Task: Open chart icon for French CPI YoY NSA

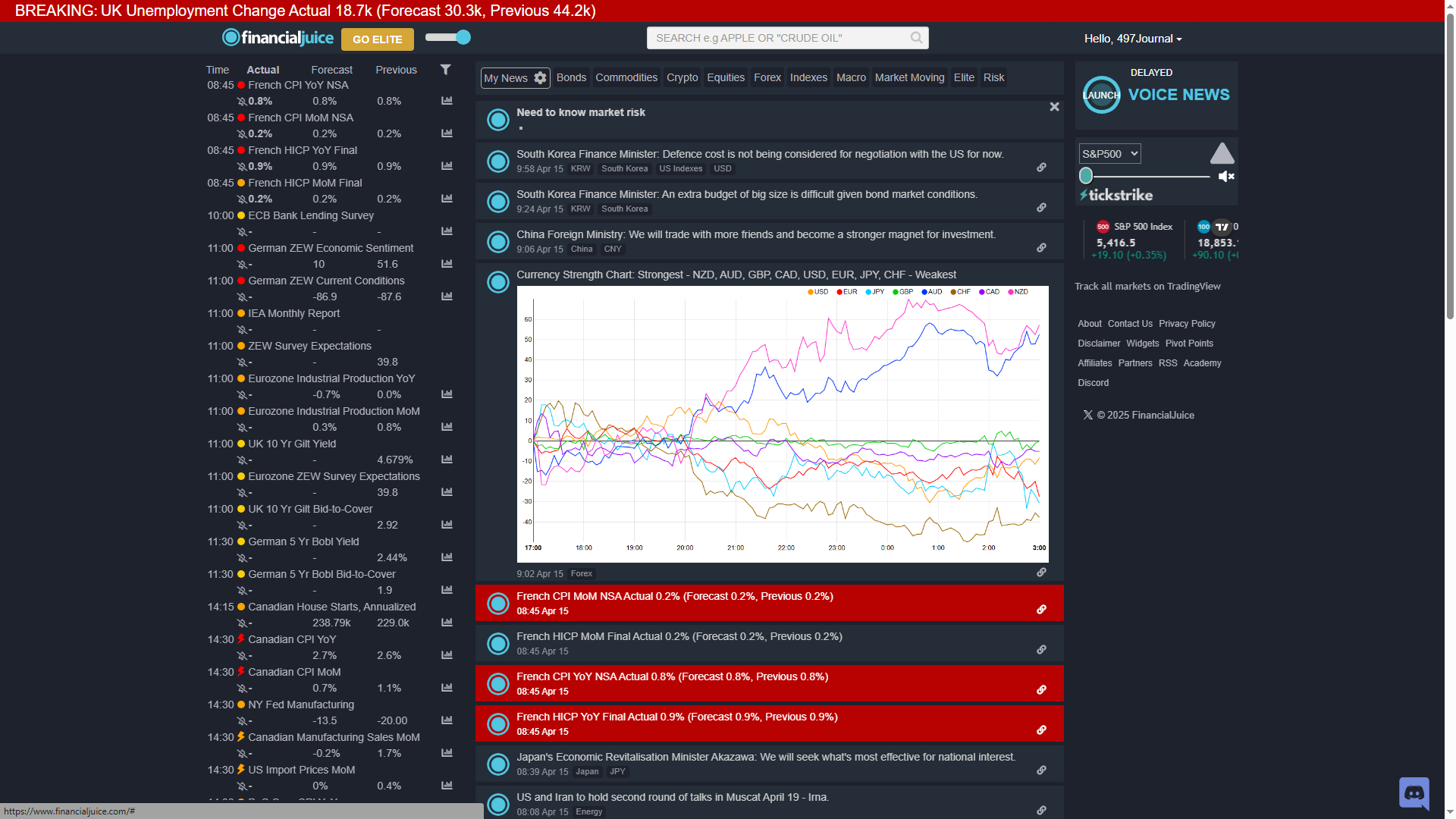Action: click(x=447, y=101)
